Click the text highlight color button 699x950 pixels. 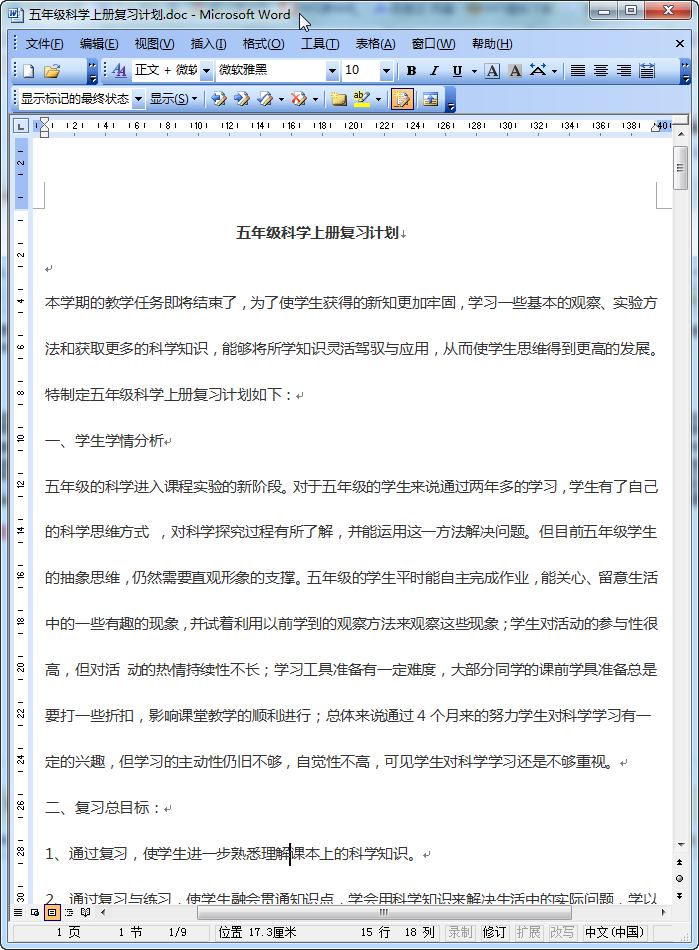[x=361, y=99]
